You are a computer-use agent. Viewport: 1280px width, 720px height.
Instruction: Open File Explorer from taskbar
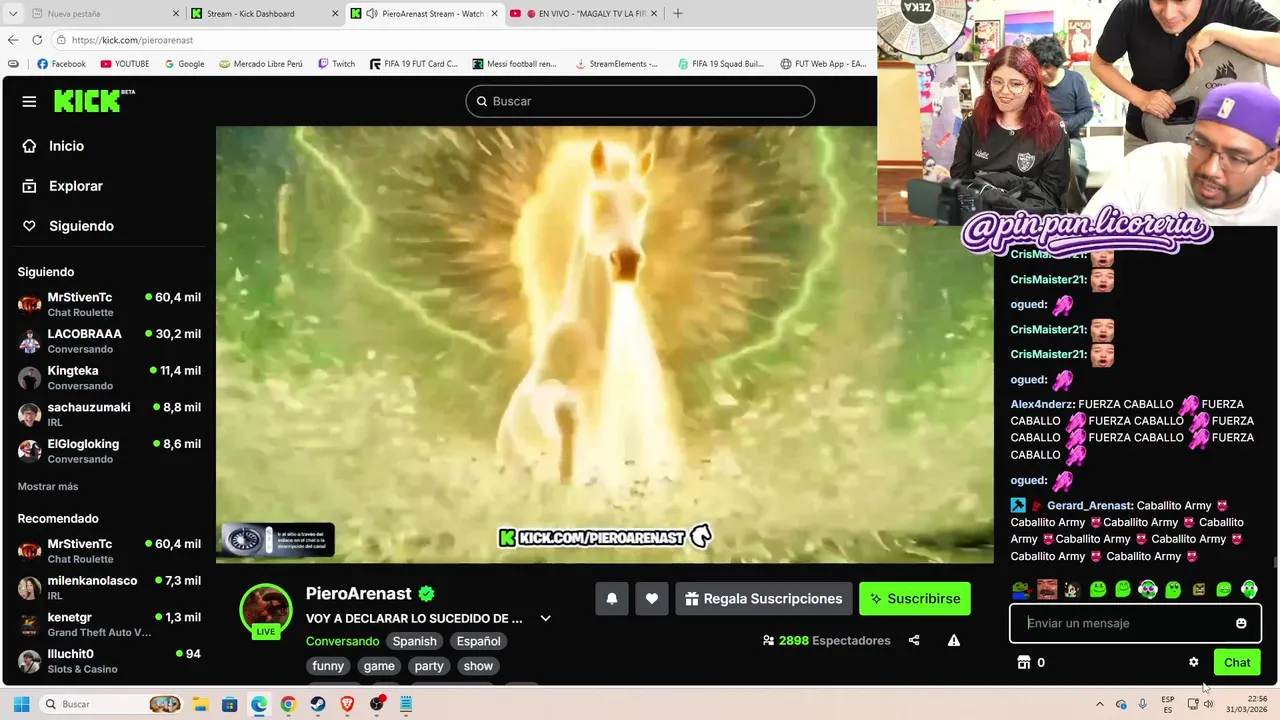200,704
